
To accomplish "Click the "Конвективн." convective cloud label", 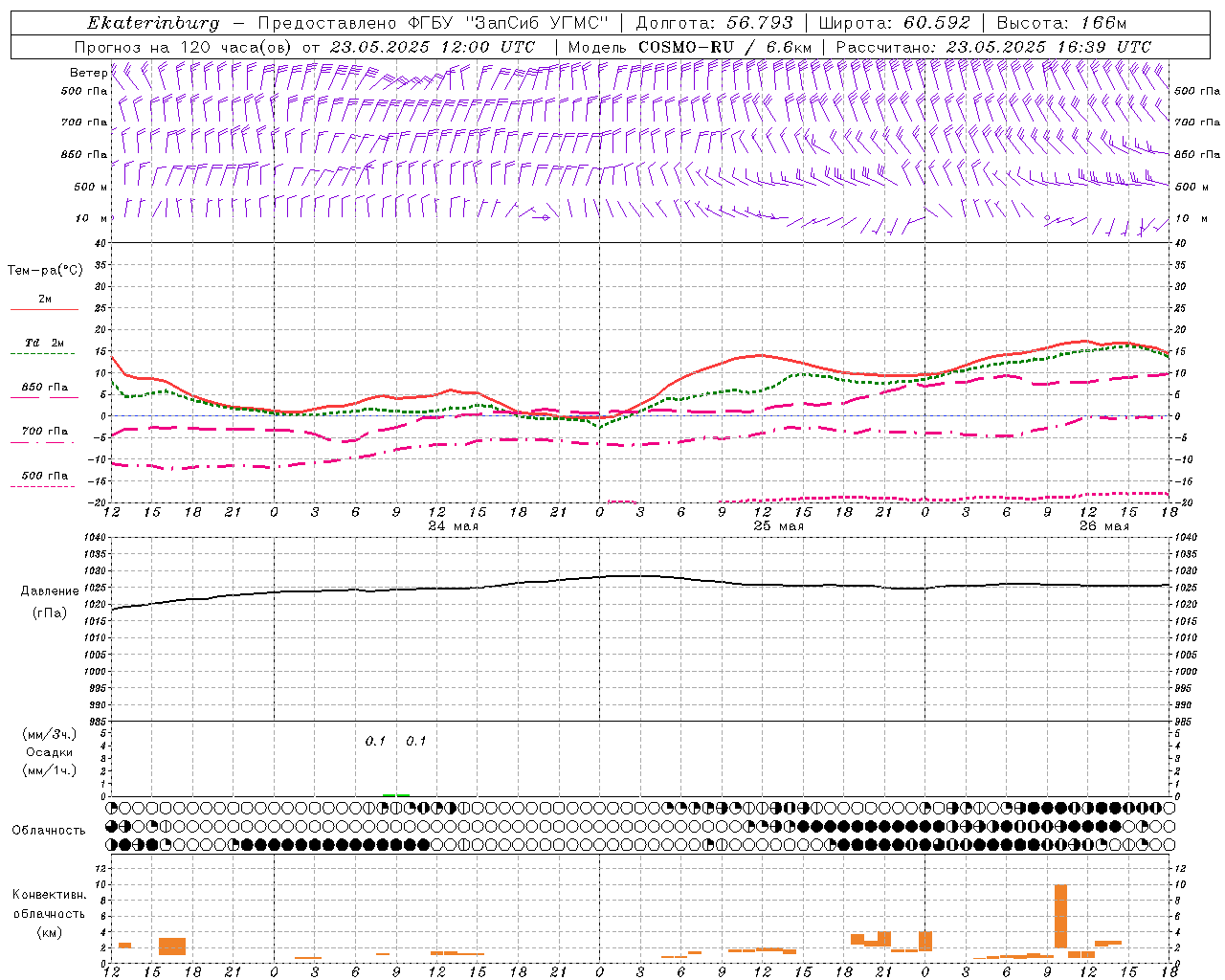I will tap(49, 895).
